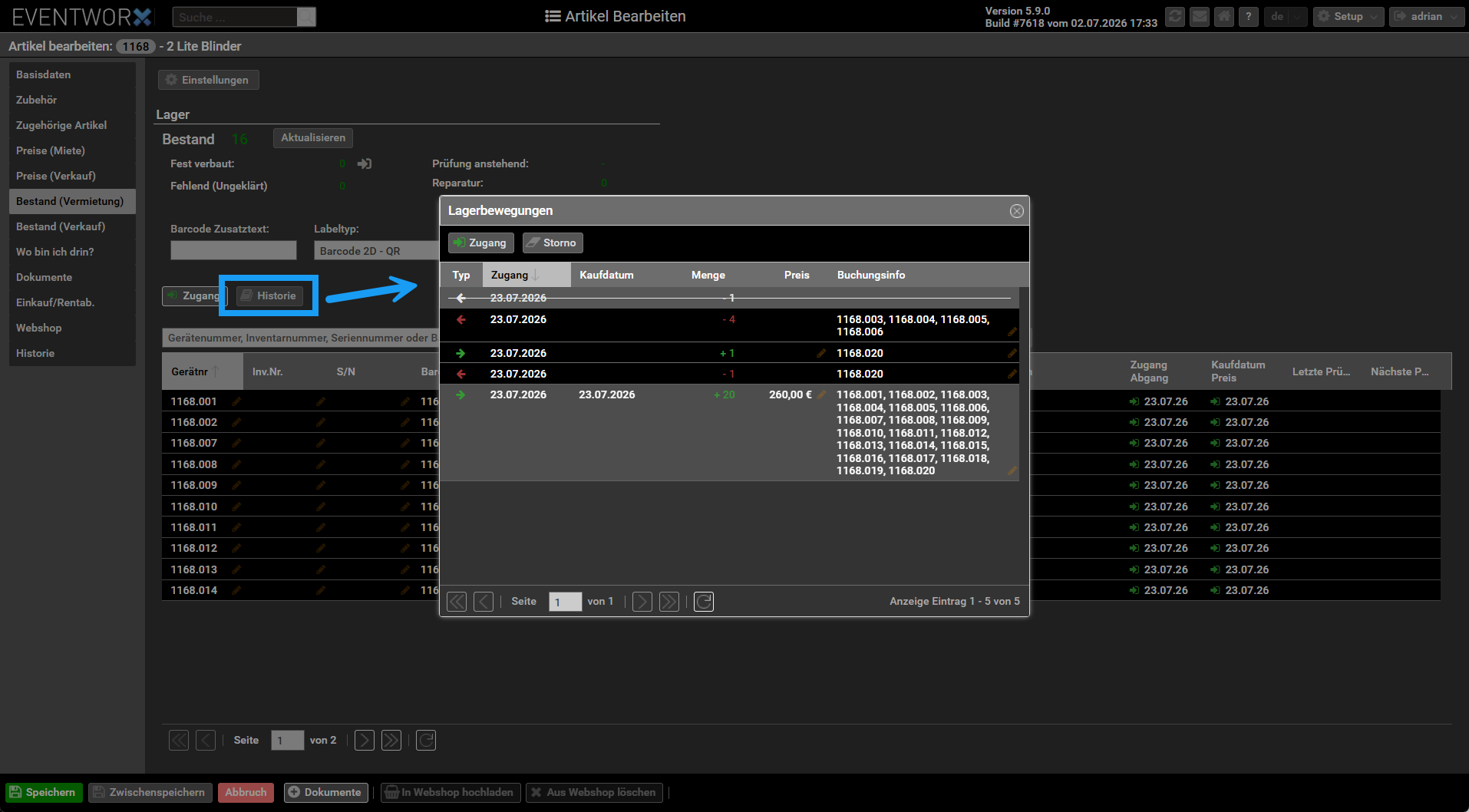Sort by Kaufdatum column in Lagerbewegungen

point(606,275)
